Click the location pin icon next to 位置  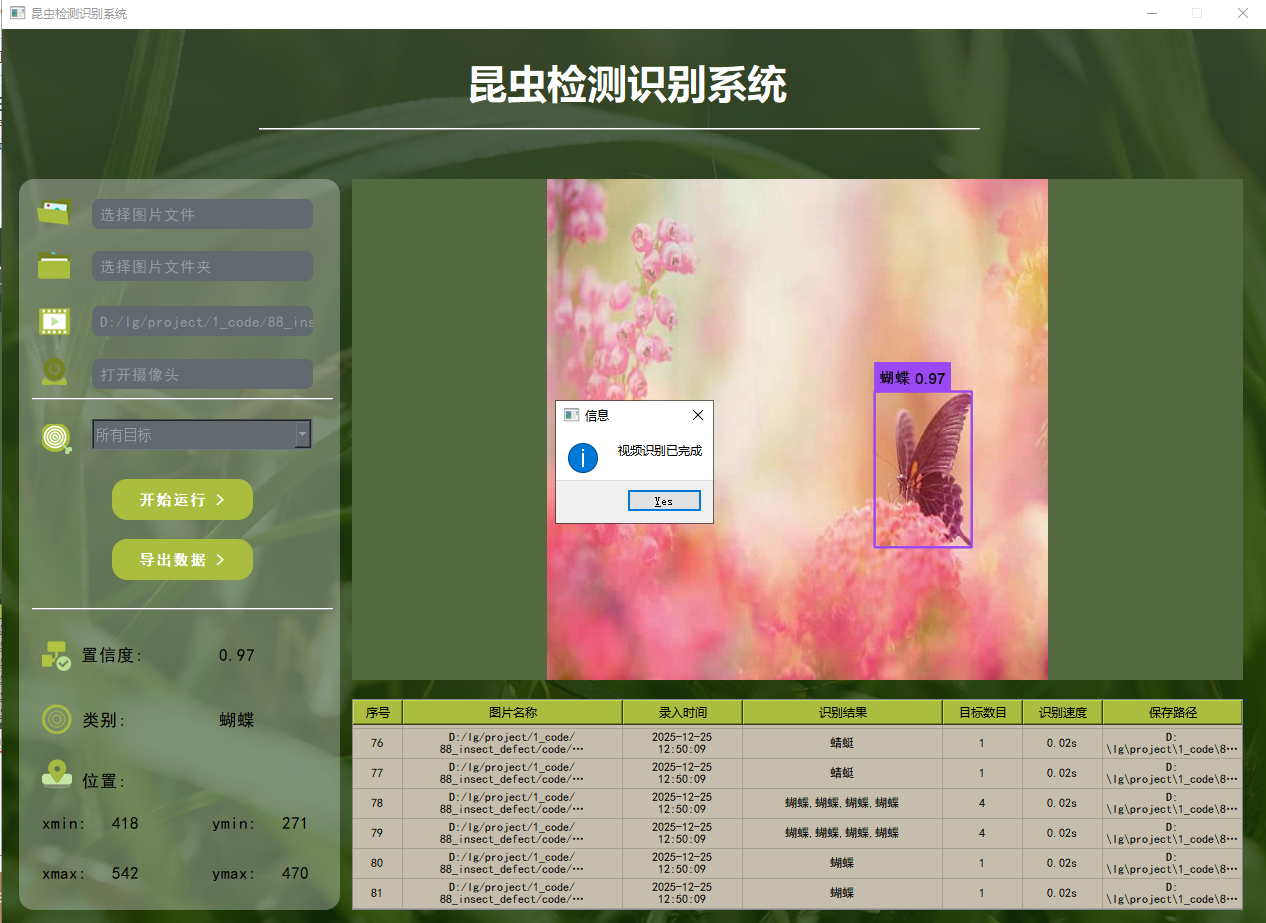[x=56, y=774]
